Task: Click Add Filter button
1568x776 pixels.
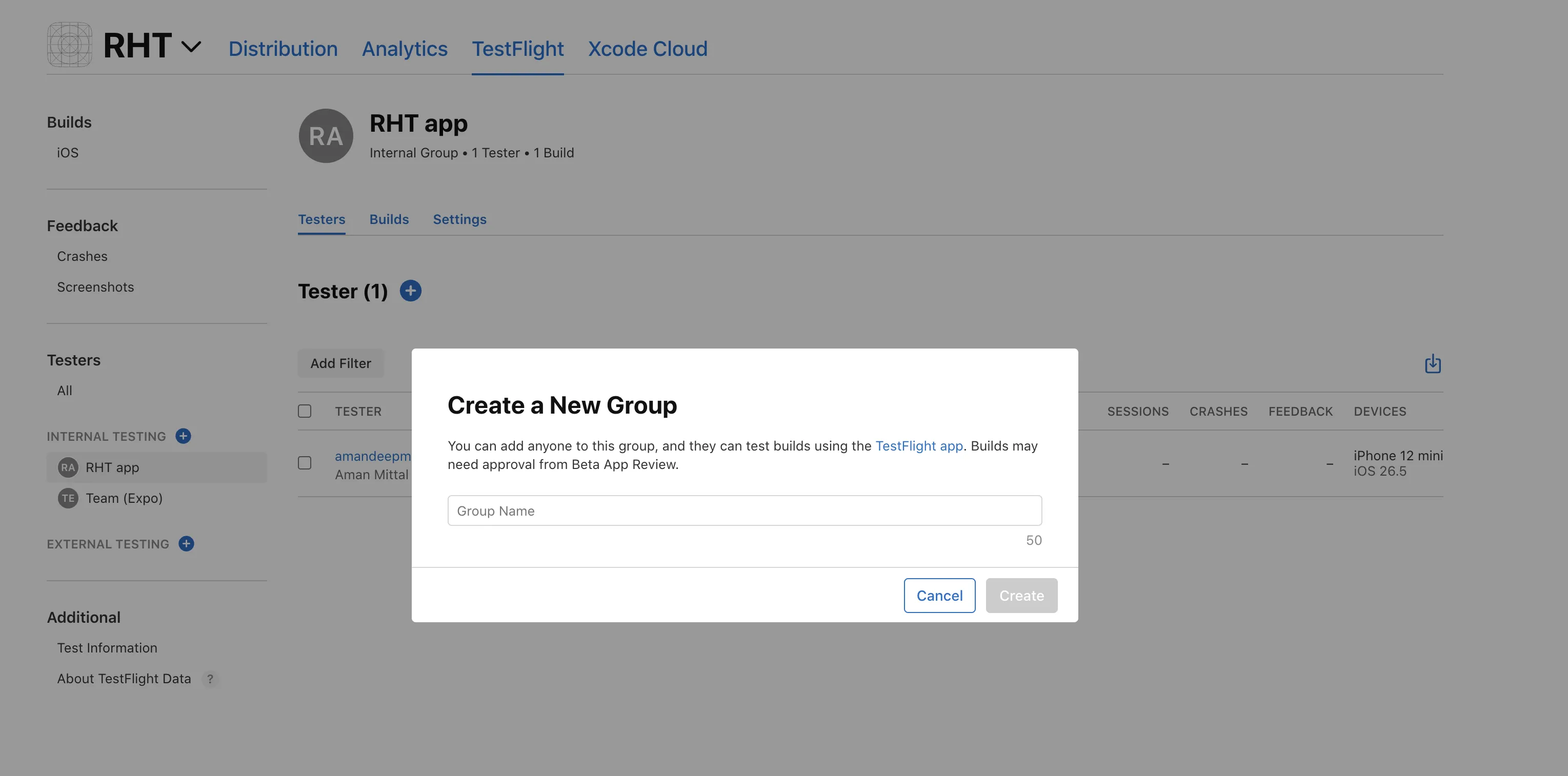Action: (340, 363)
